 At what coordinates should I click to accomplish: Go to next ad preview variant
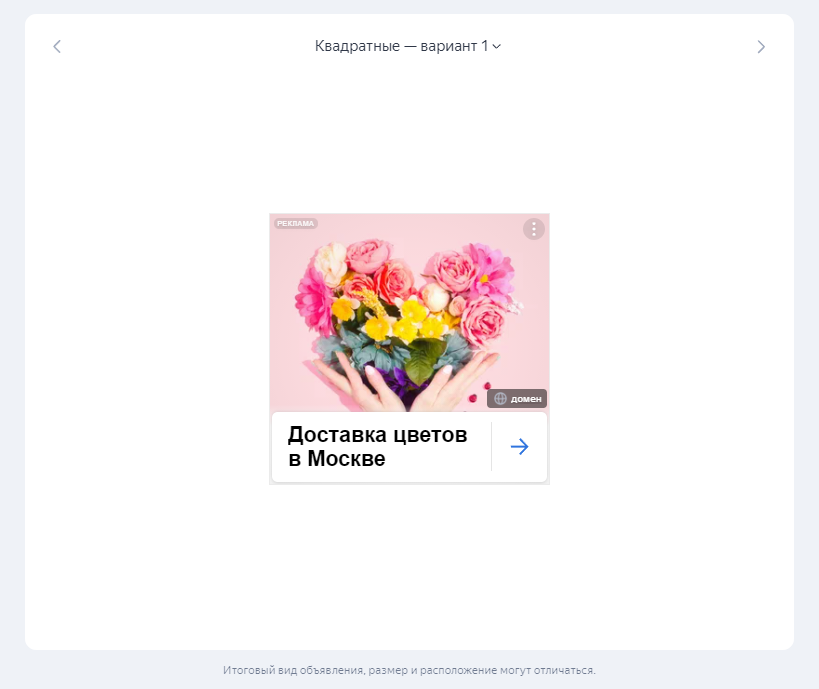[x=761, y=47]
